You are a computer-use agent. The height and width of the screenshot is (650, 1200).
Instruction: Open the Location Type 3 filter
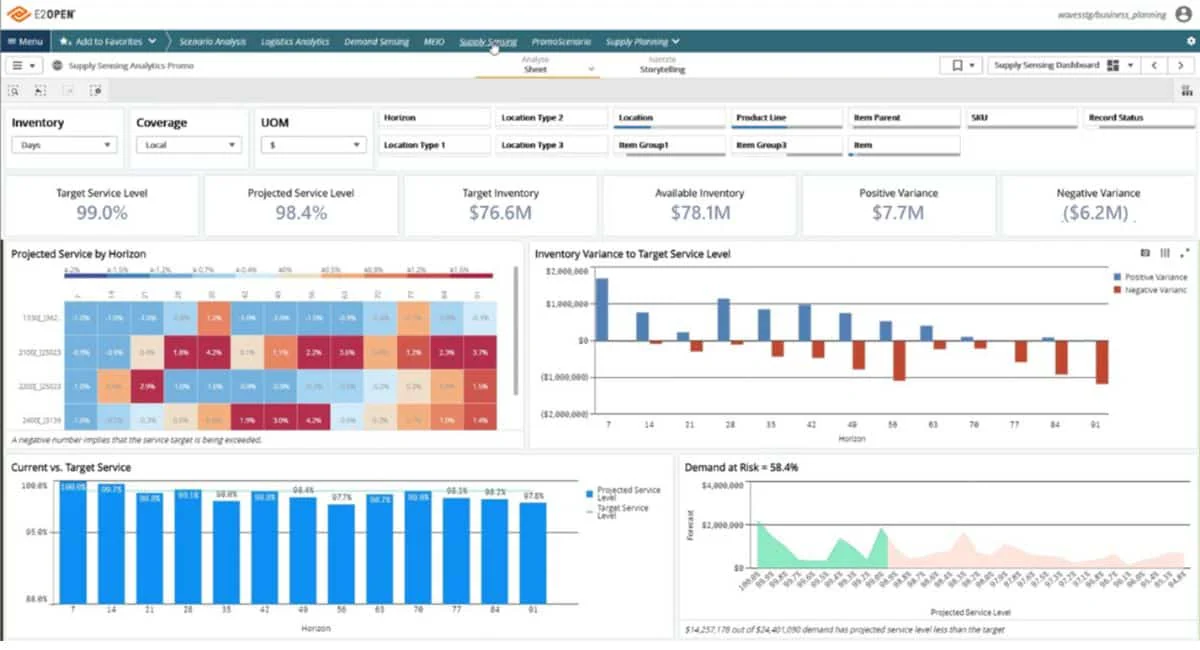(552, 146)
